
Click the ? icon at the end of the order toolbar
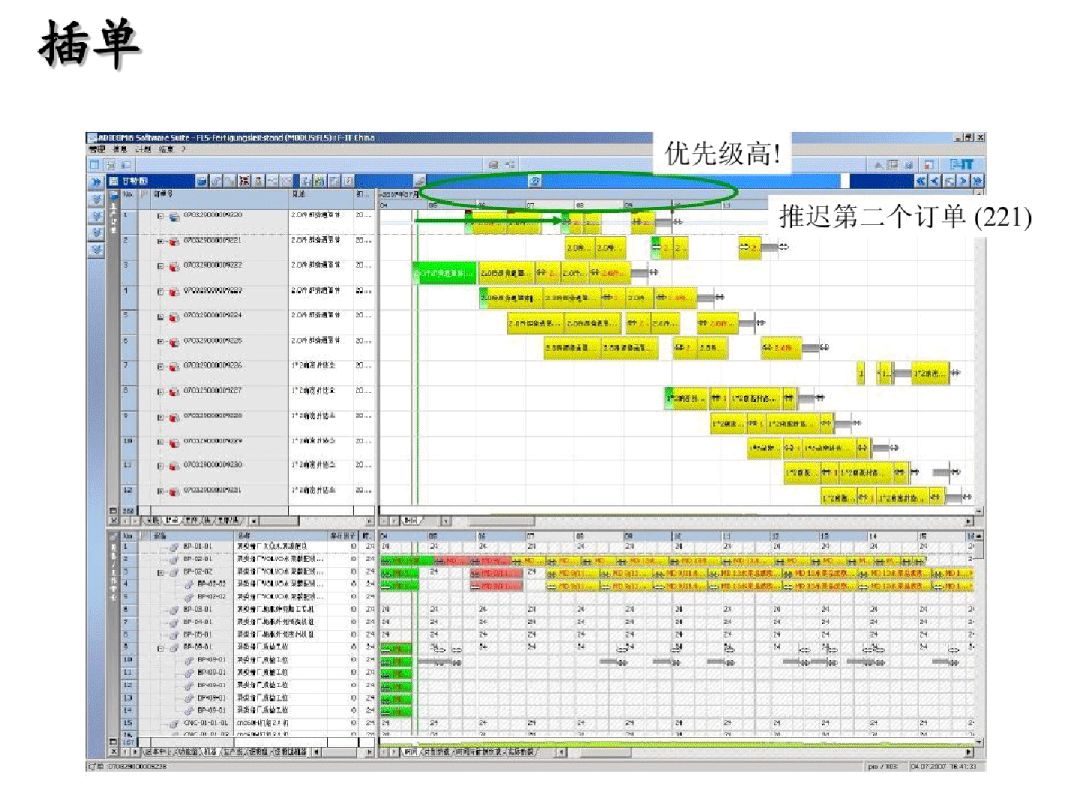coord(349,181)
